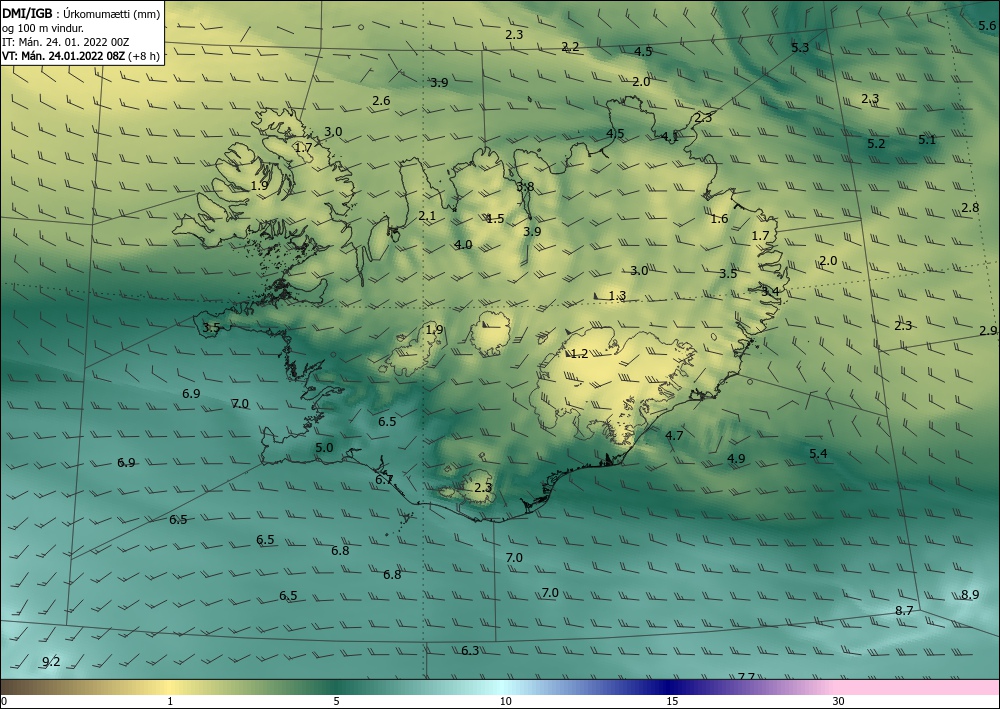The width and height of the screenshot is (1000, 709).
Task: Click the 'IT: Mán. 24. 01. 2022 00Z' line
Action: (x=66, y=42)
